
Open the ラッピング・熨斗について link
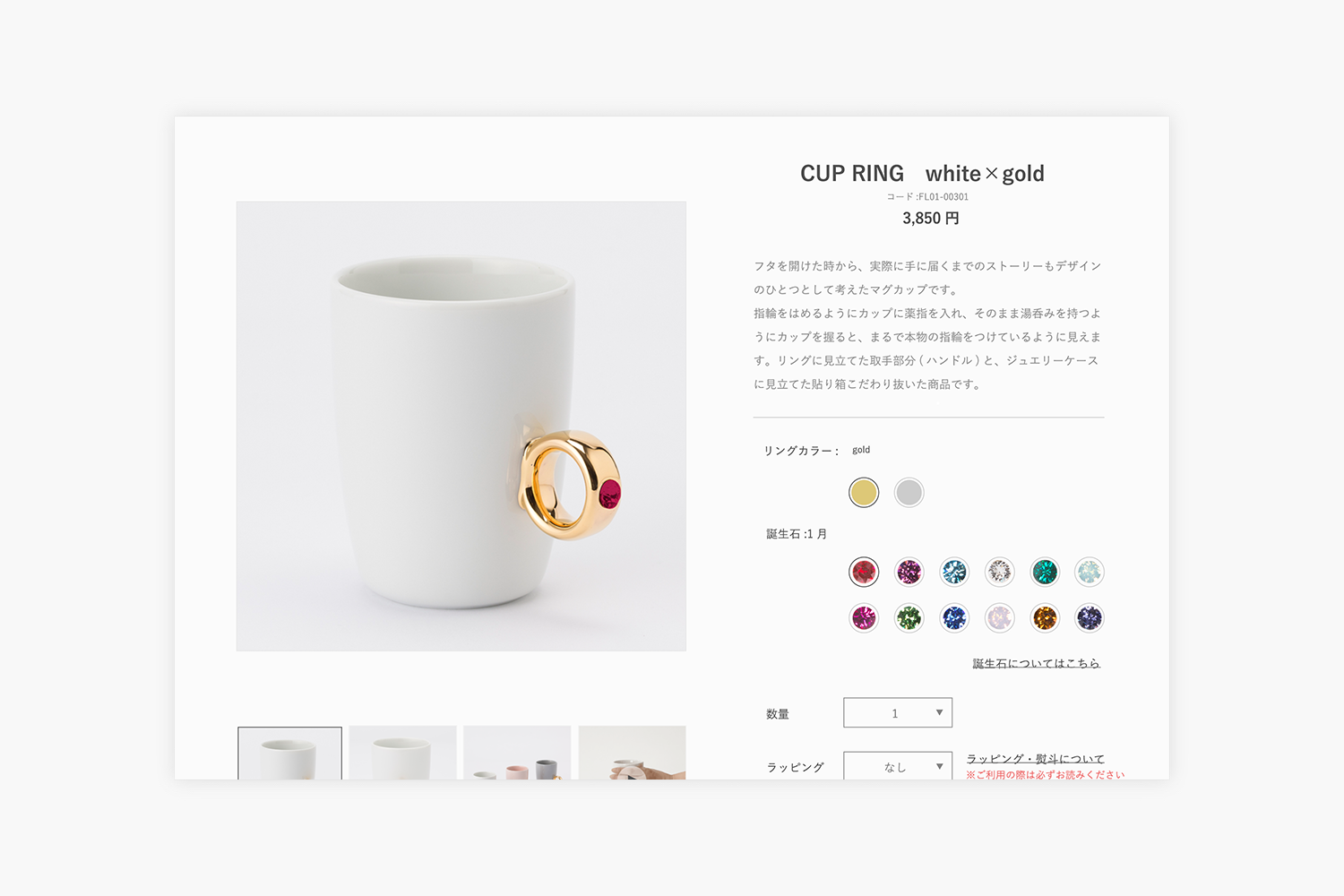(x=1035, y=759)
